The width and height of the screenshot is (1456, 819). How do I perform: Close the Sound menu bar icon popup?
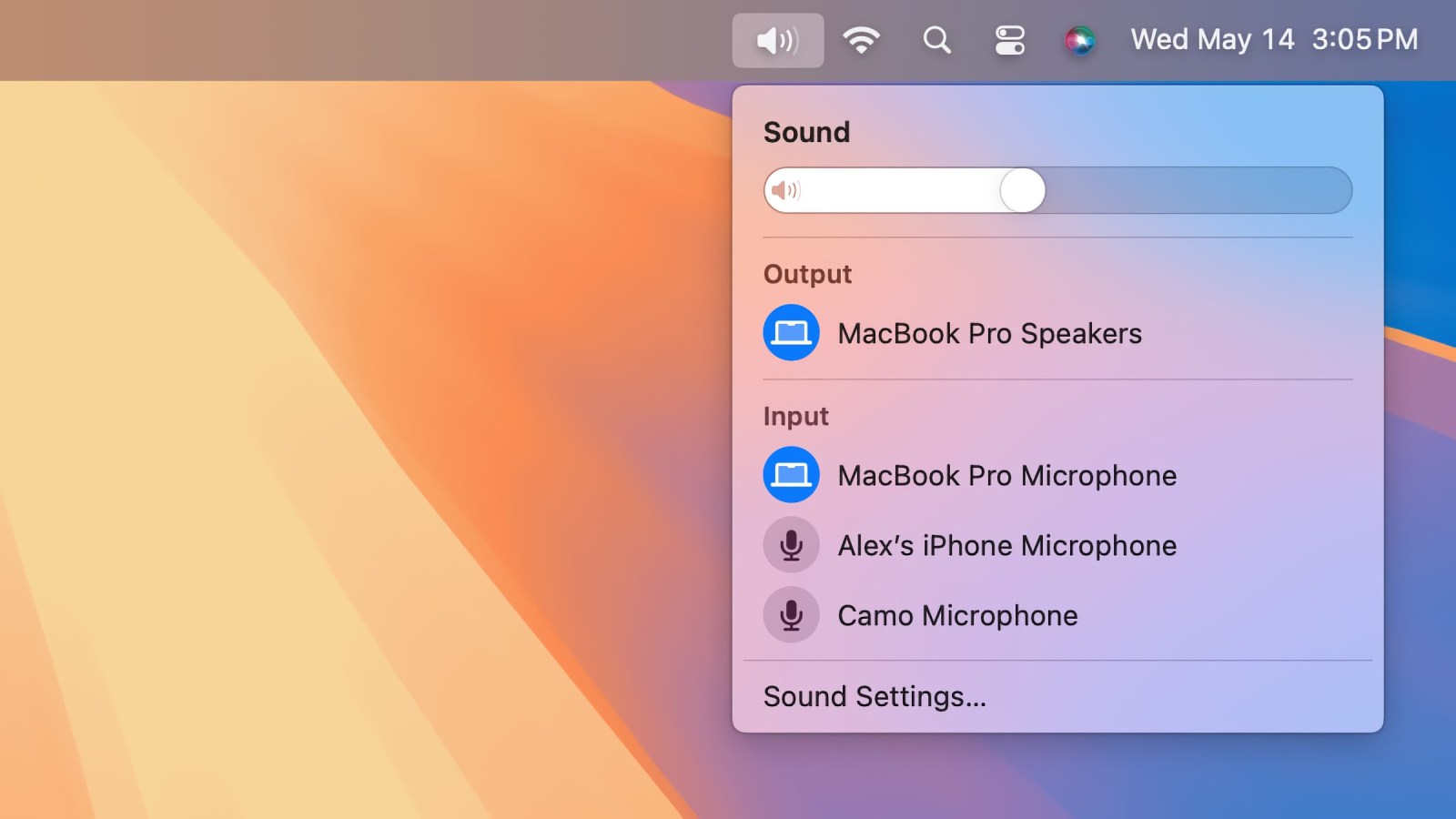[x=777, y=40]
